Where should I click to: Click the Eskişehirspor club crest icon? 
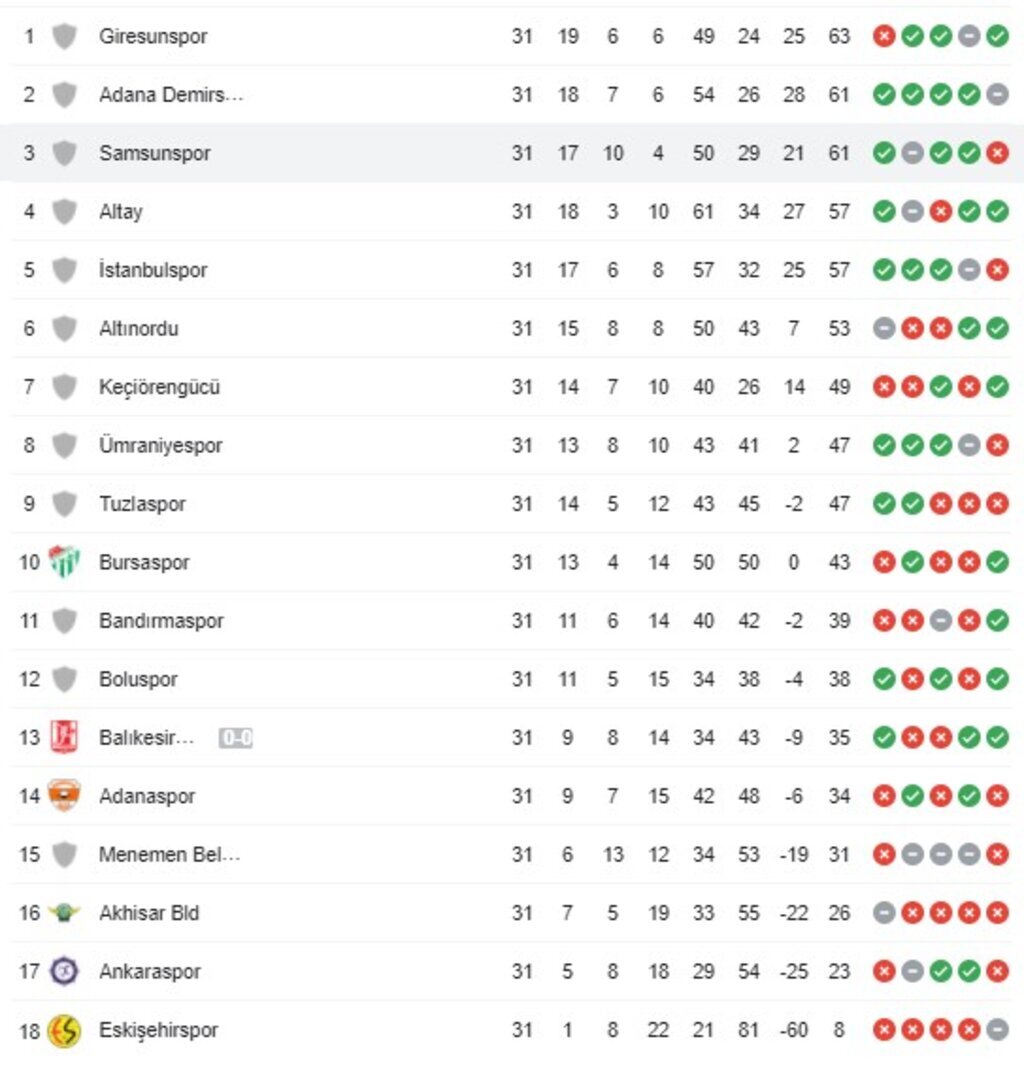64,1030
